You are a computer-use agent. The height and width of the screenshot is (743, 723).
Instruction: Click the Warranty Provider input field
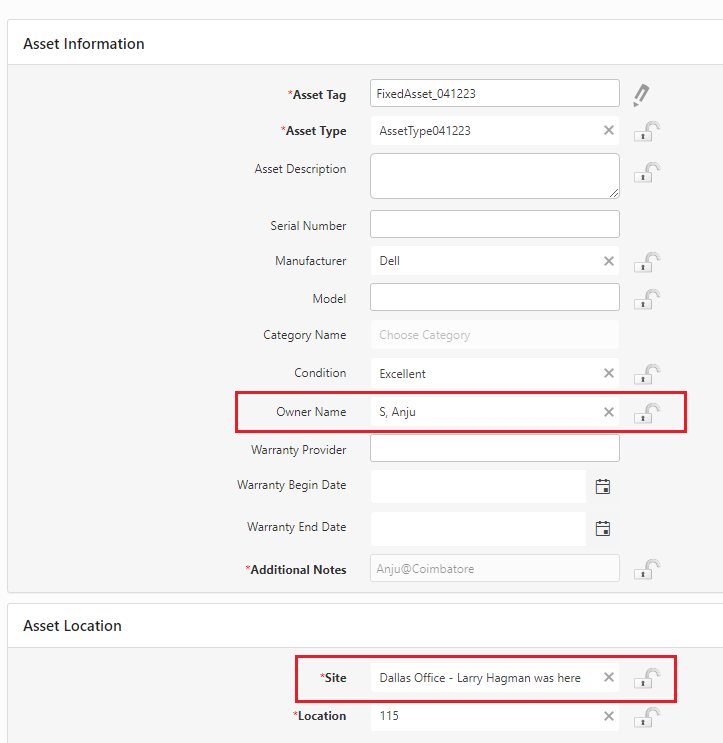(495, 448)
